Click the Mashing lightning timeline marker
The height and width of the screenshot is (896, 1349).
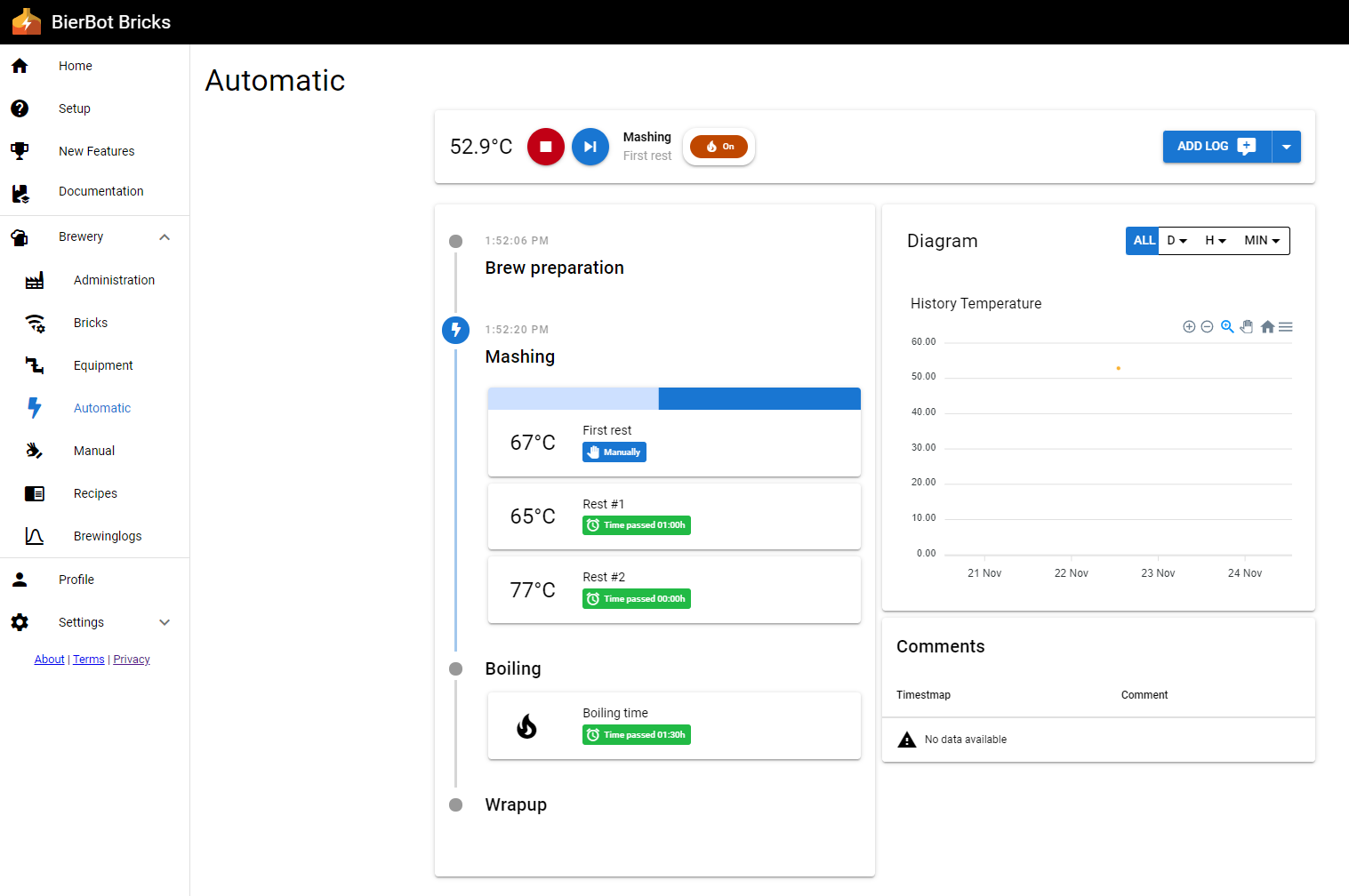tap(456, 331)
